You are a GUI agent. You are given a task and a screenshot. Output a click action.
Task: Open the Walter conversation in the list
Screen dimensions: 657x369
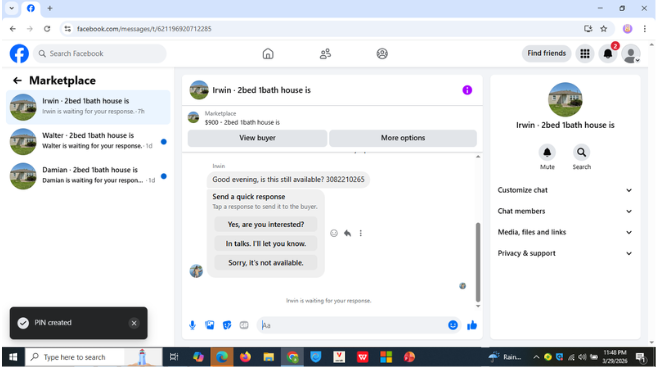click(x=88, y=142)
